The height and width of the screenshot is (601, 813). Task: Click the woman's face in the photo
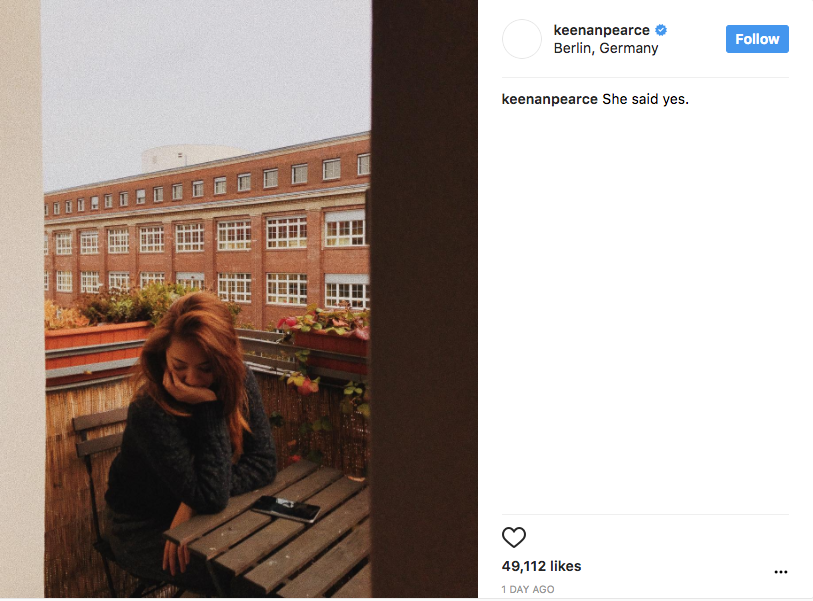(189, 368)
